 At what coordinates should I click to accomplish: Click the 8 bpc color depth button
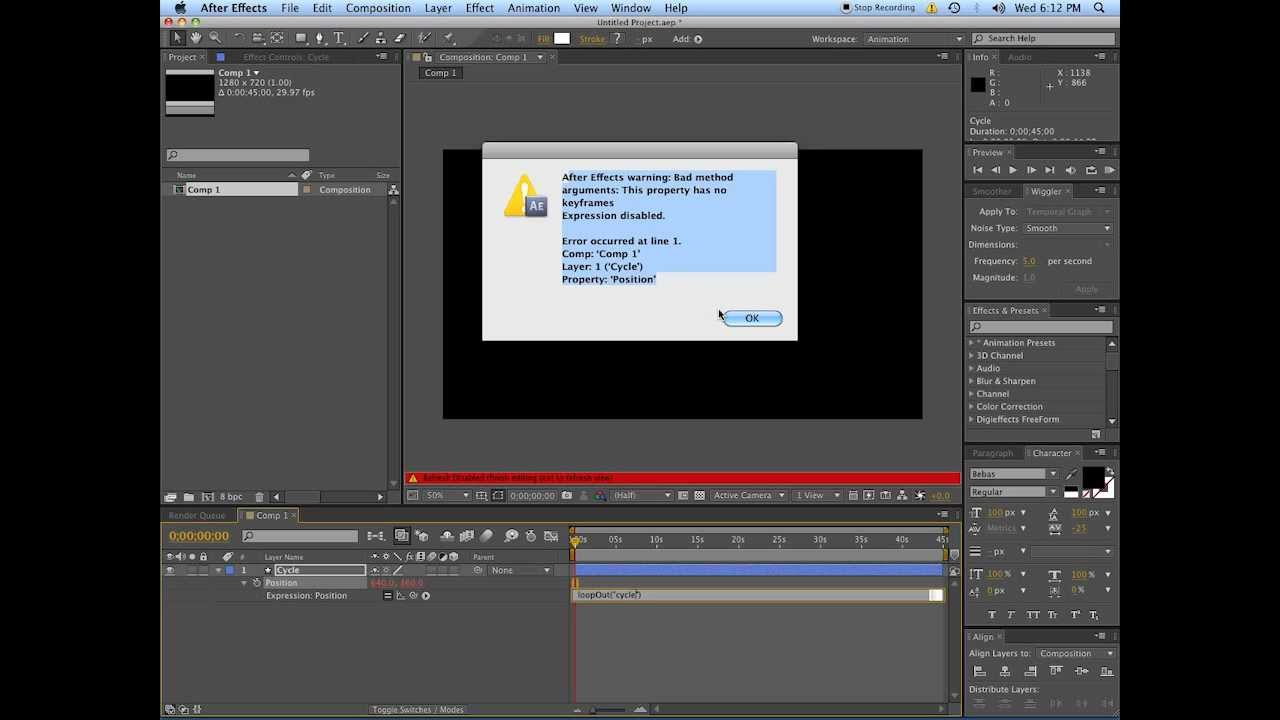(231, 497)
